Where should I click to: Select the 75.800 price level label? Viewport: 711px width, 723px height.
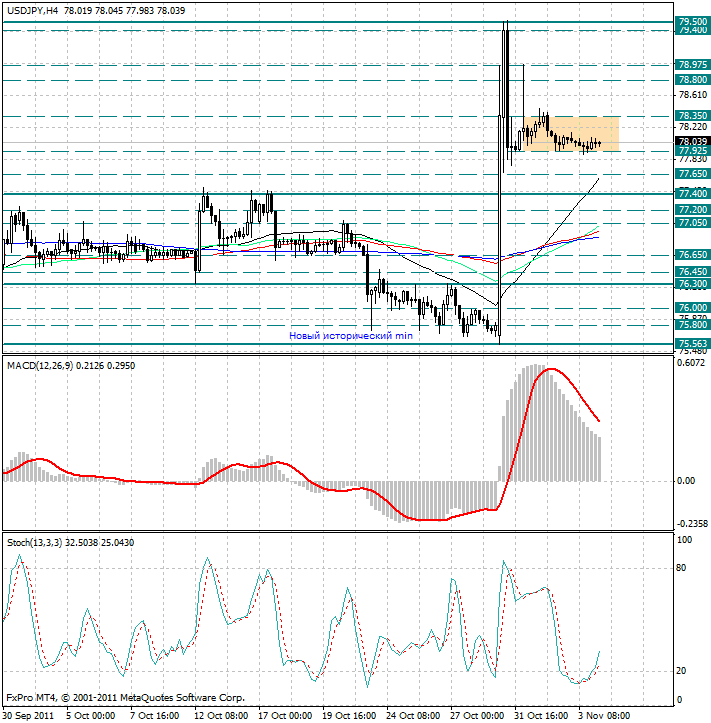(693, 325)
